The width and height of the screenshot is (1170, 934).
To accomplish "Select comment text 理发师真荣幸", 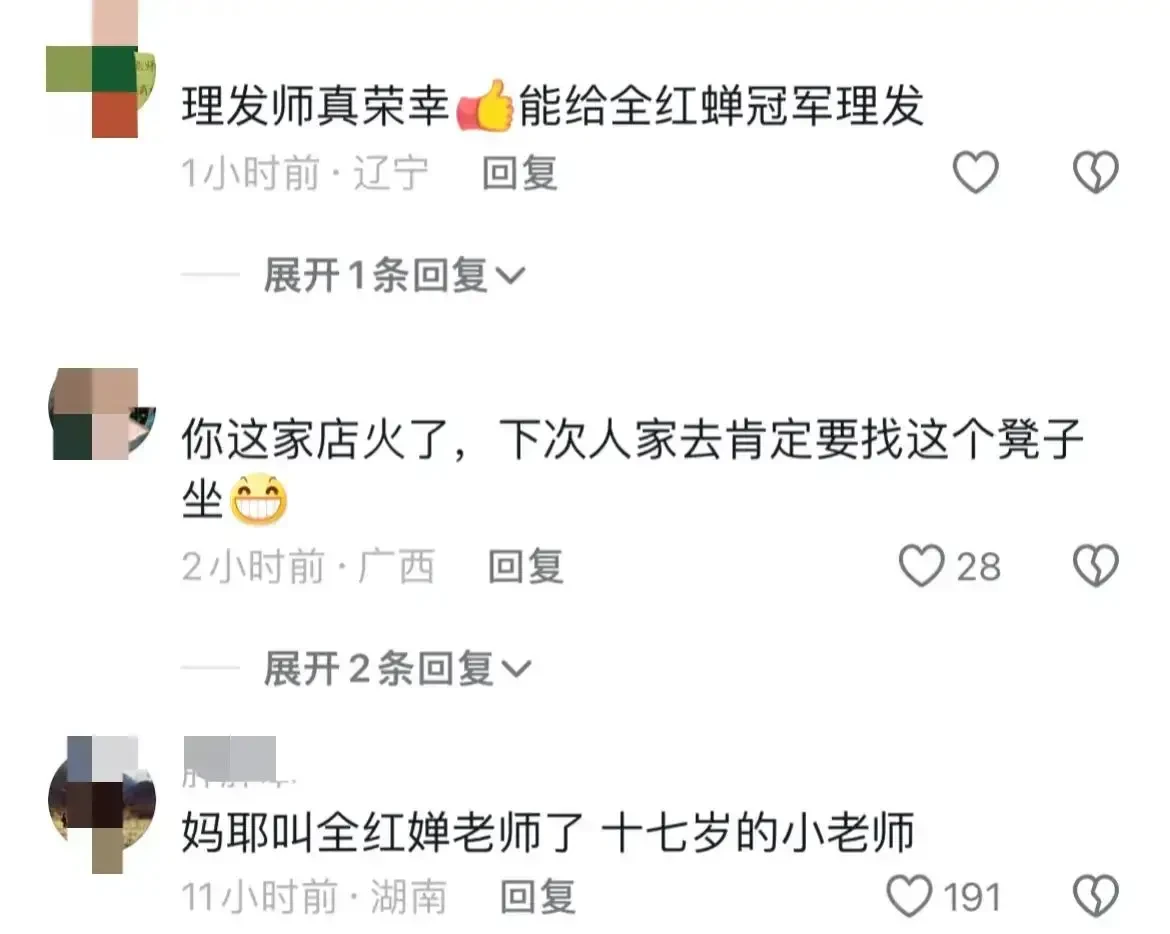I will [316, 105].
